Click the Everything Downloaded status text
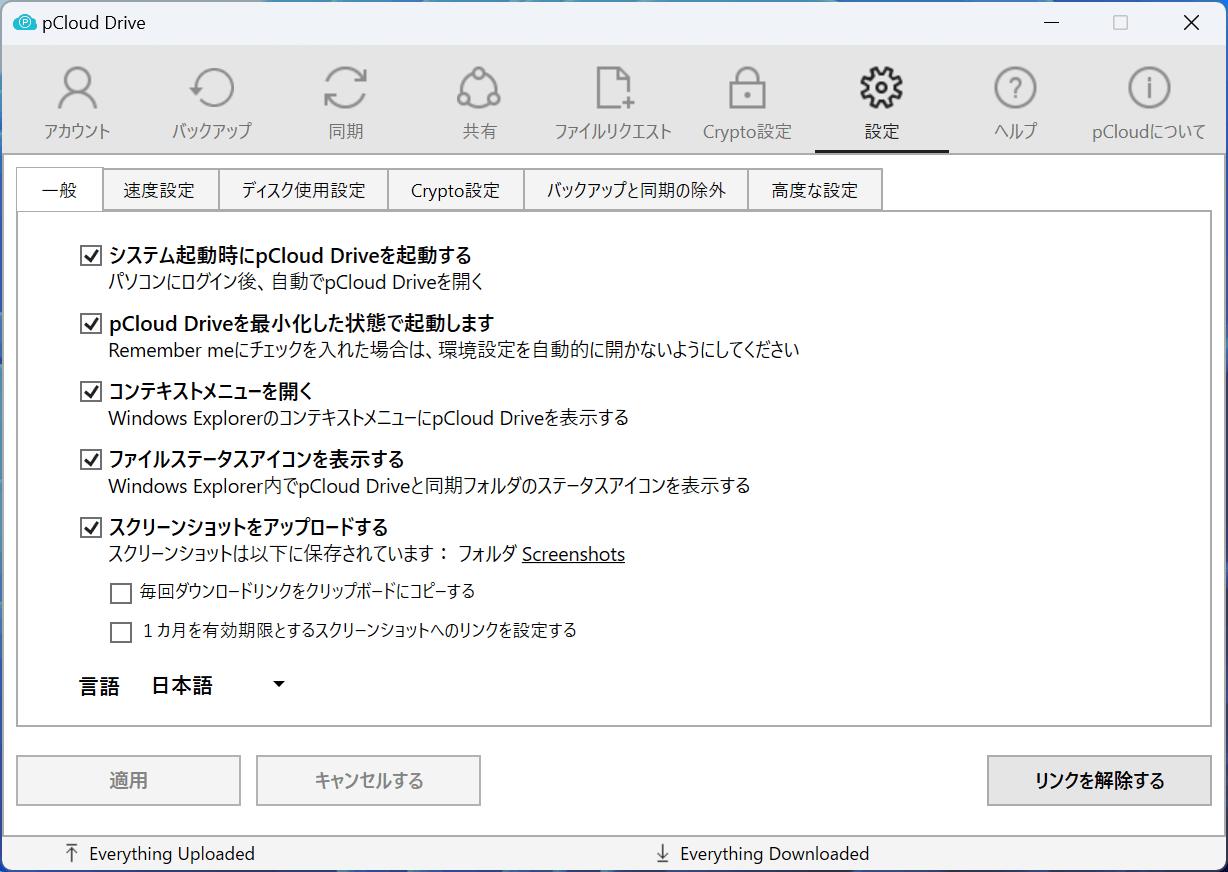Viewport: 1228px width, 872px height. pyautogui.click(x=774, y=854)
